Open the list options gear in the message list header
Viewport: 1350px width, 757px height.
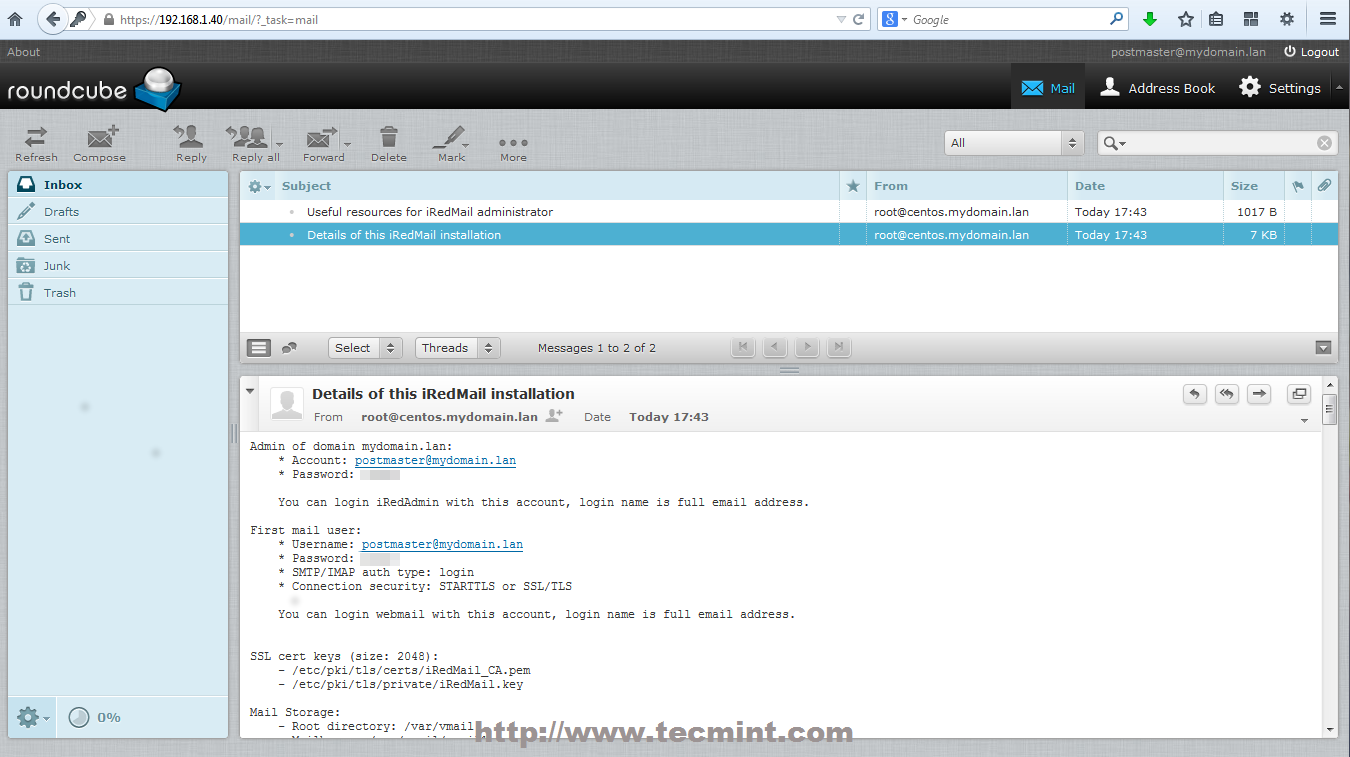point(259,186)
